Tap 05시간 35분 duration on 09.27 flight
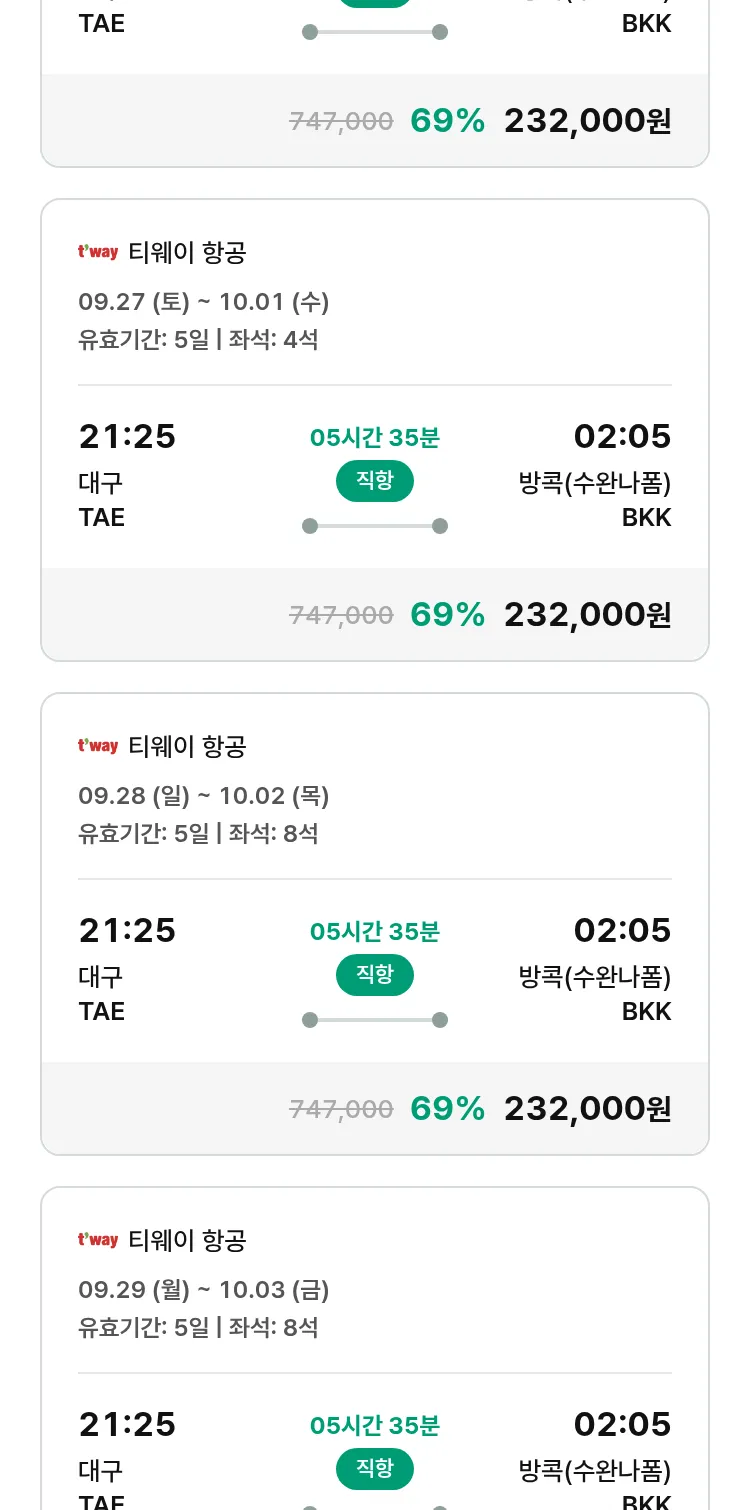Image resolution: width=750 pixels, height=1510 pixels. coord(375,438)
